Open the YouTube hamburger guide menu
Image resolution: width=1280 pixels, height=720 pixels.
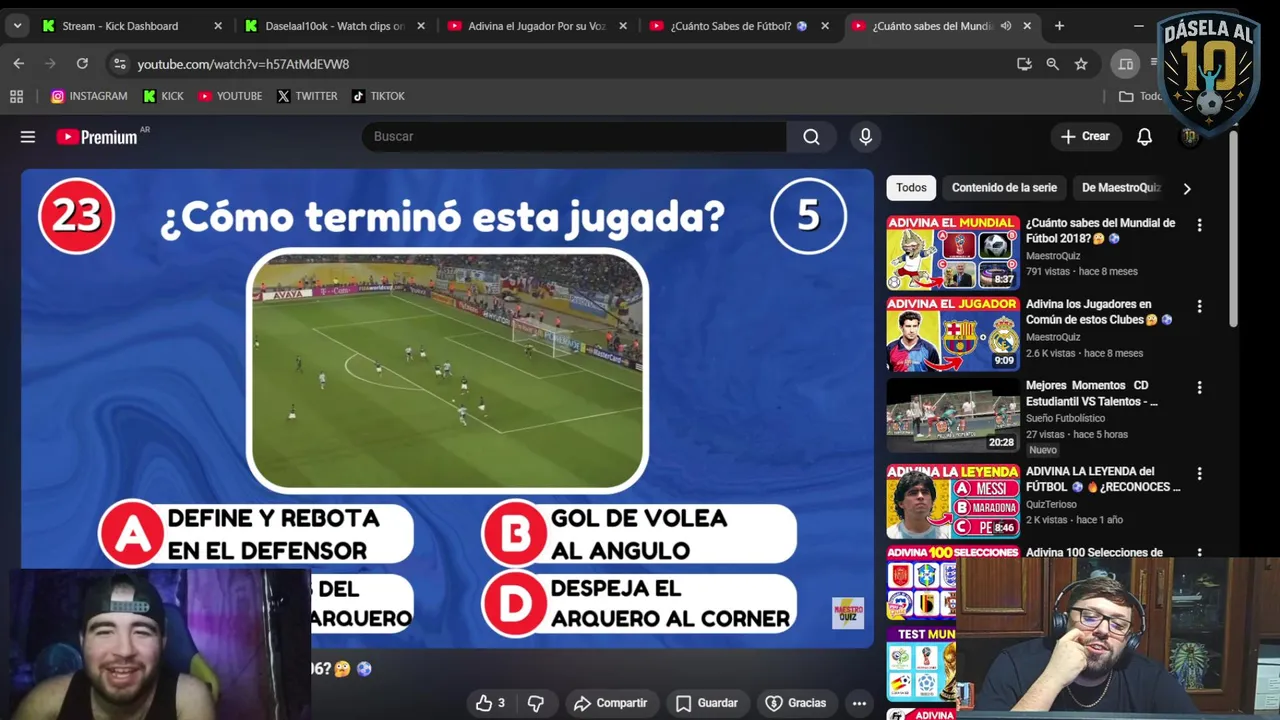28,137
